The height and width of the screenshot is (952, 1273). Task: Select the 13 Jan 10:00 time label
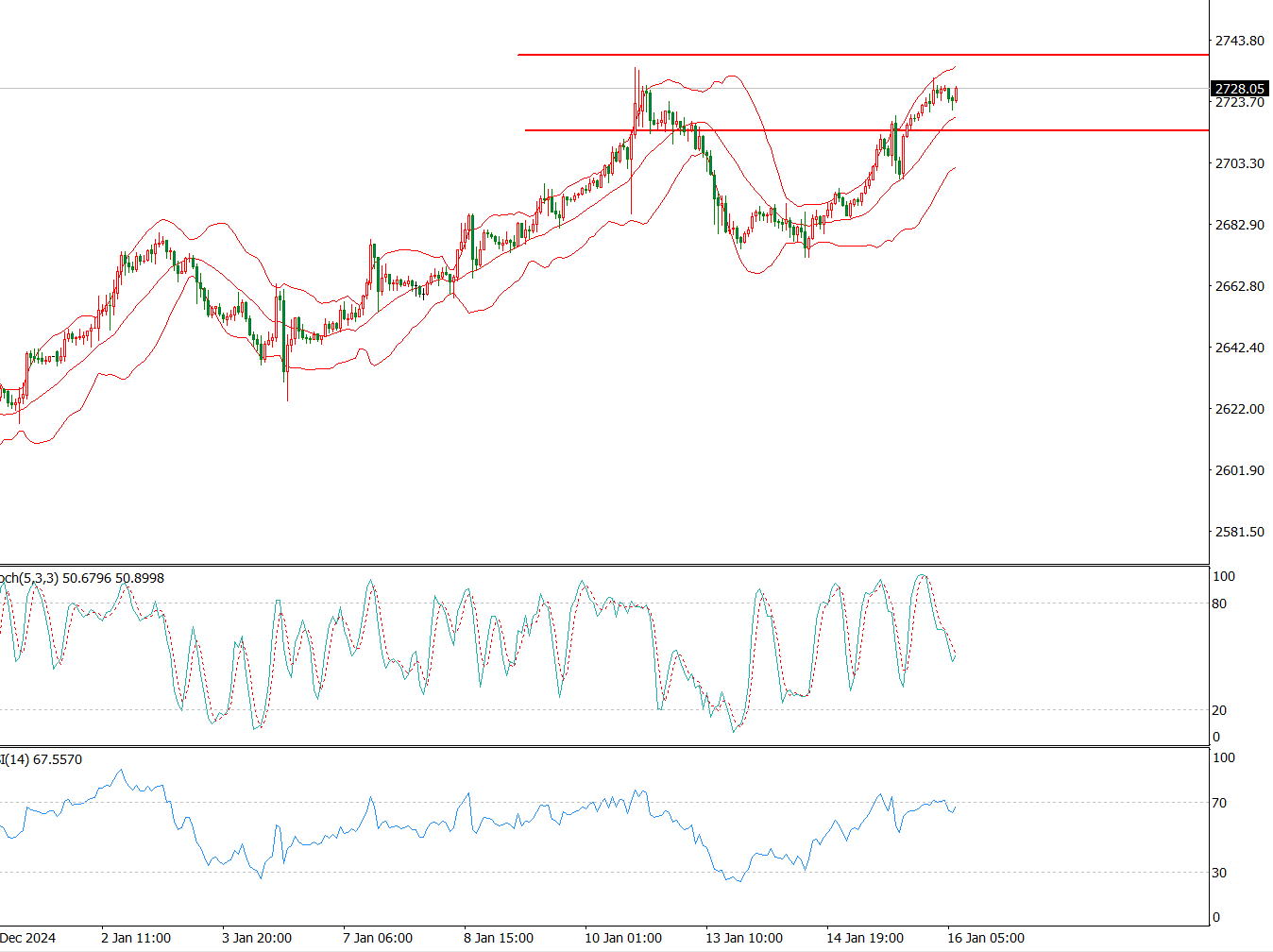744,938
